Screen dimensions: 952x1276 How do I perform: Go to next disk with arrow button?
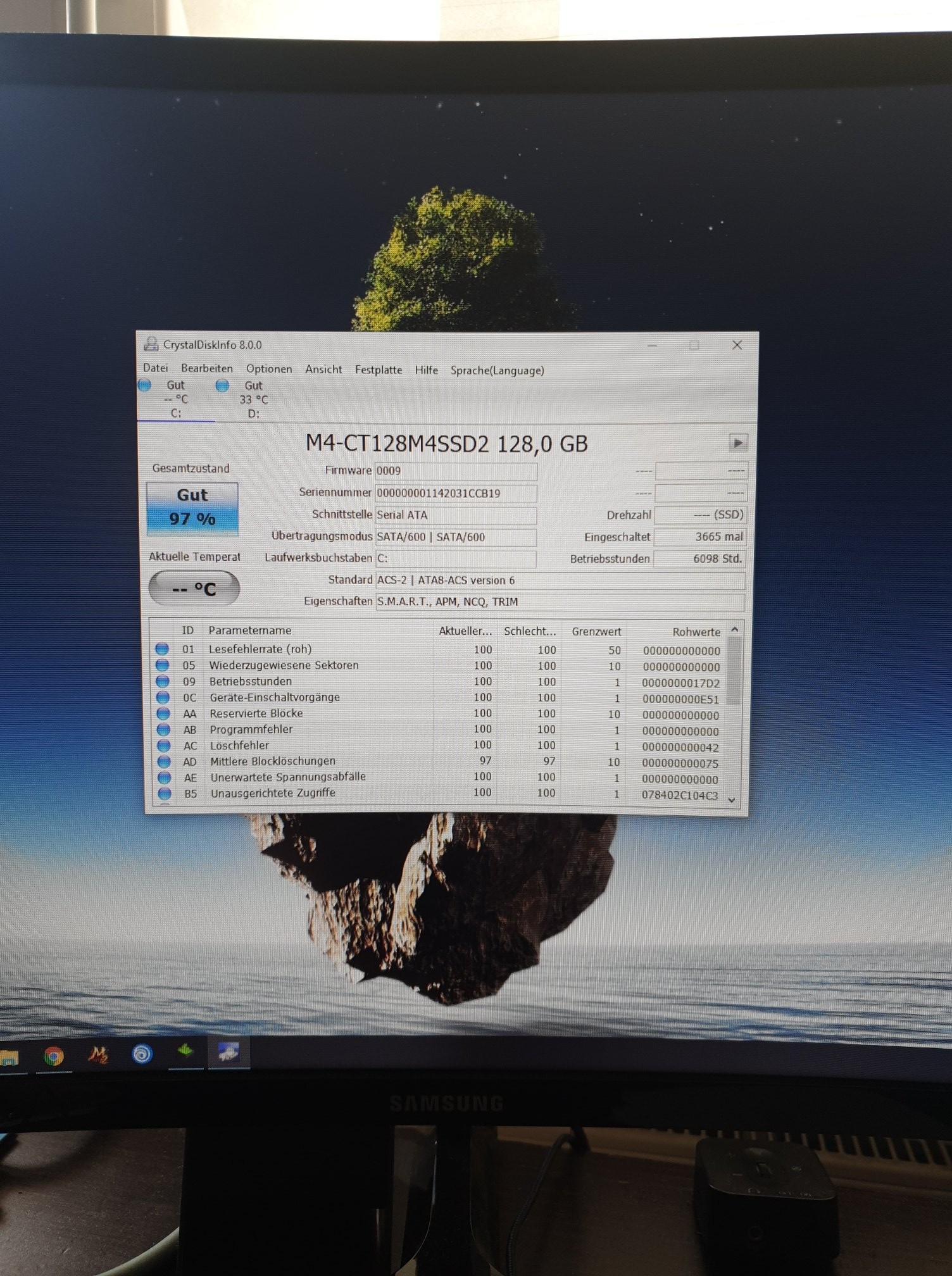[x=737, y=443]
